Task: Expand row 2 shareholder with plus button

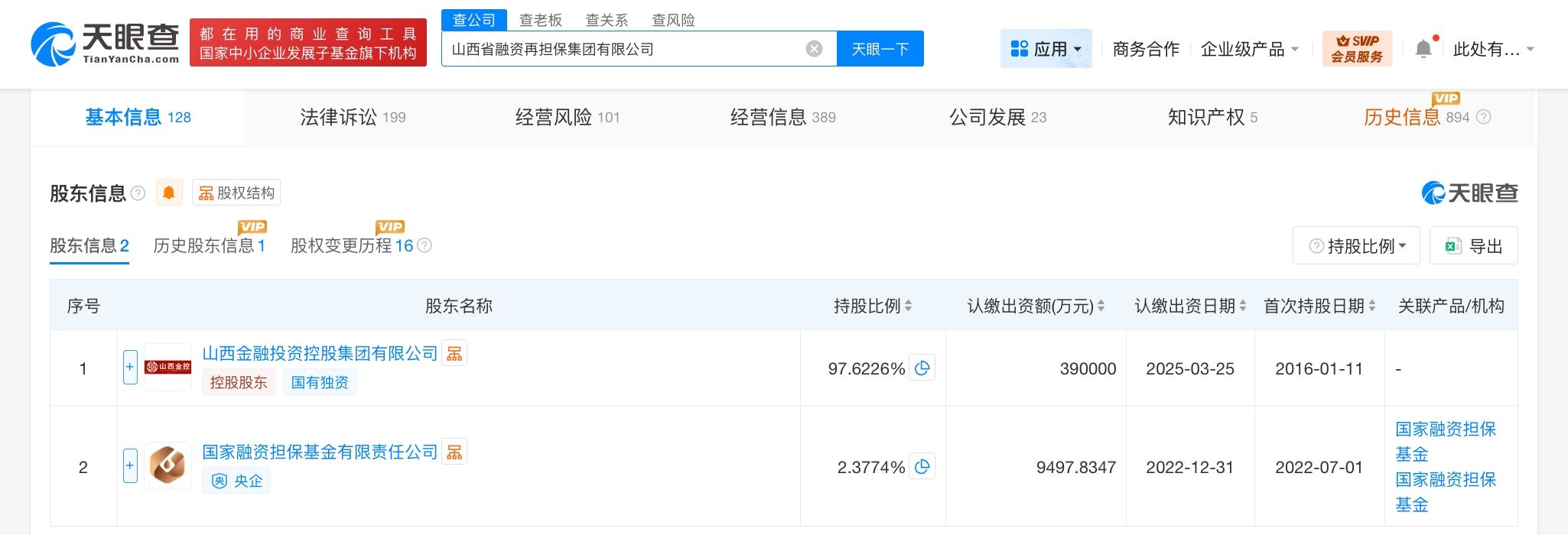Action: [130, 466]
